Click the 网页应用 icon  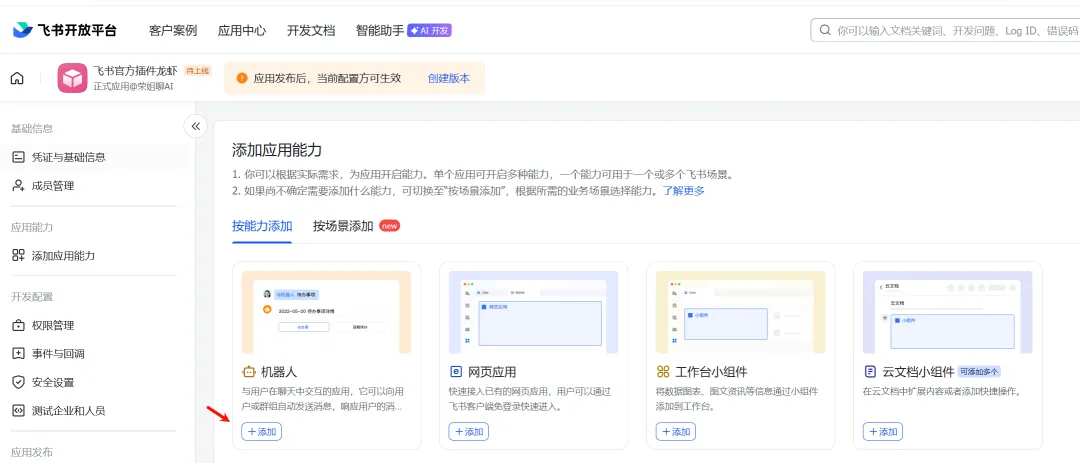455,372
